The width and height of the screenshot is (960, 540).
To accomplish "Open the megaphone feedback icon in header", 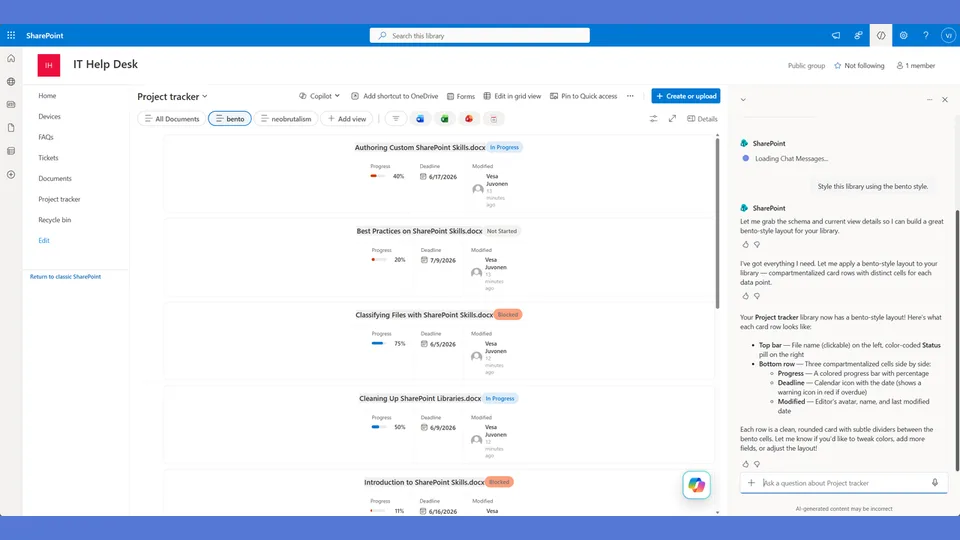I will click(x=836, y=36).
